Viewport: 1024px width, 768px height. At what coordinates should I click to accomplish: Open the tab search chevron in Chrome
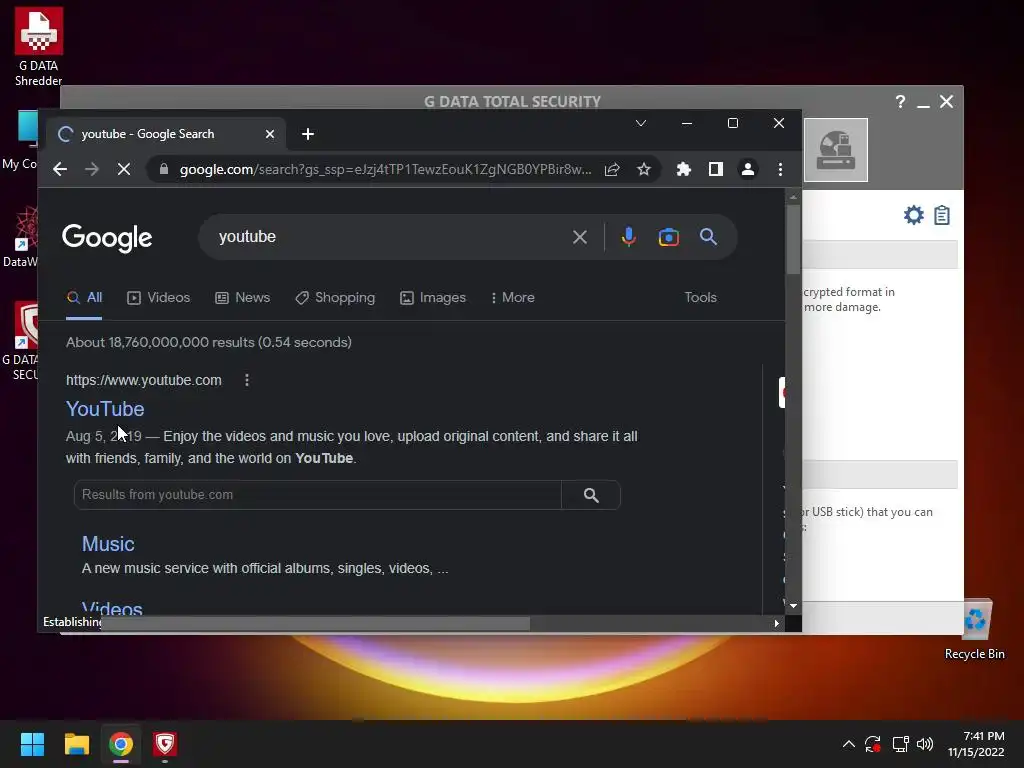click(641, 123)
